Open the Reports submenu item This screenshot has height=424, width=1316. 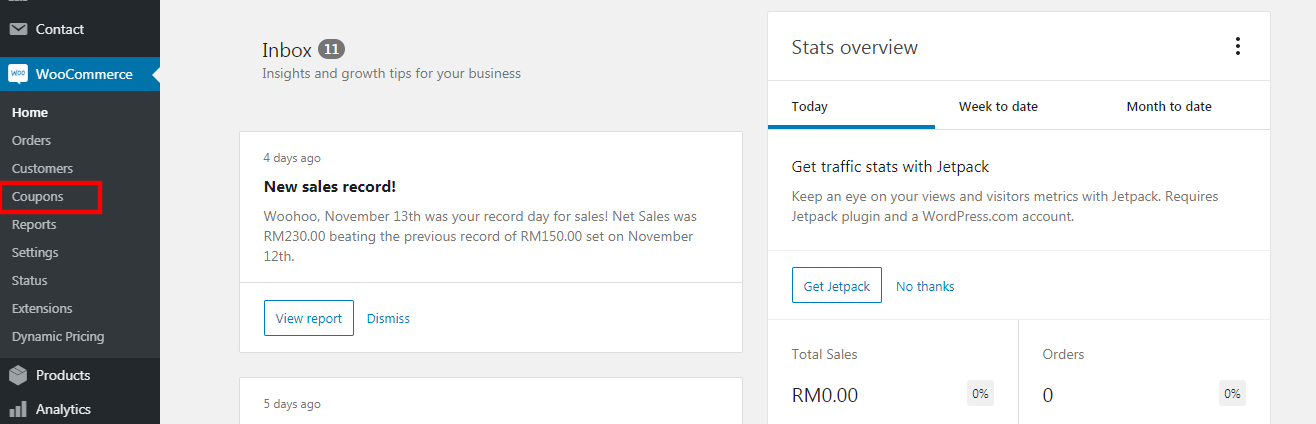34,225
